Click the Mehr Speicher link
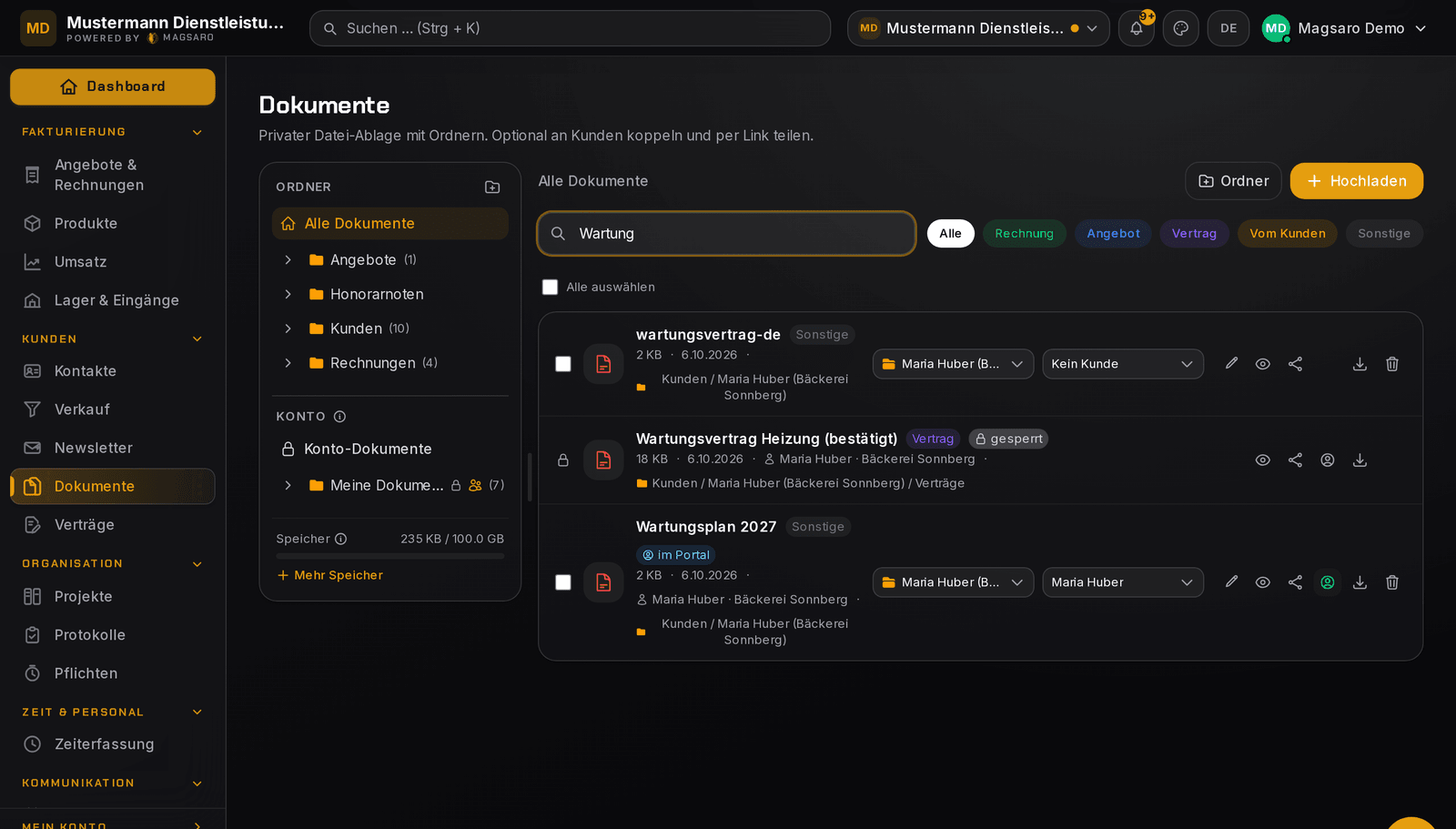 pos(329,575)
